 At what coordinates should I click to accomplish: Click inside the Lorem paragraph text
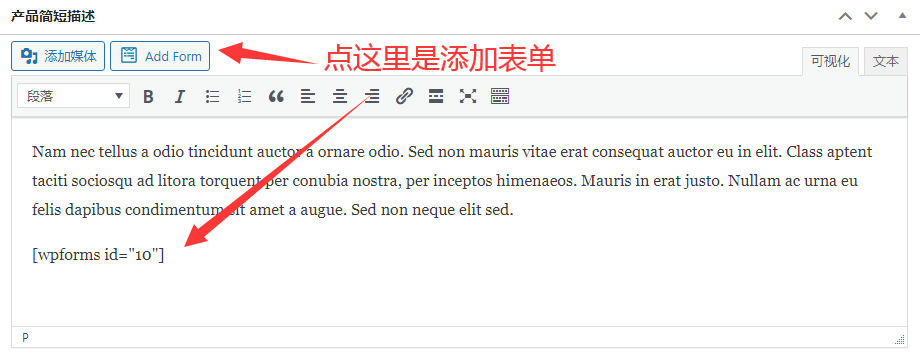coord(452,182)
